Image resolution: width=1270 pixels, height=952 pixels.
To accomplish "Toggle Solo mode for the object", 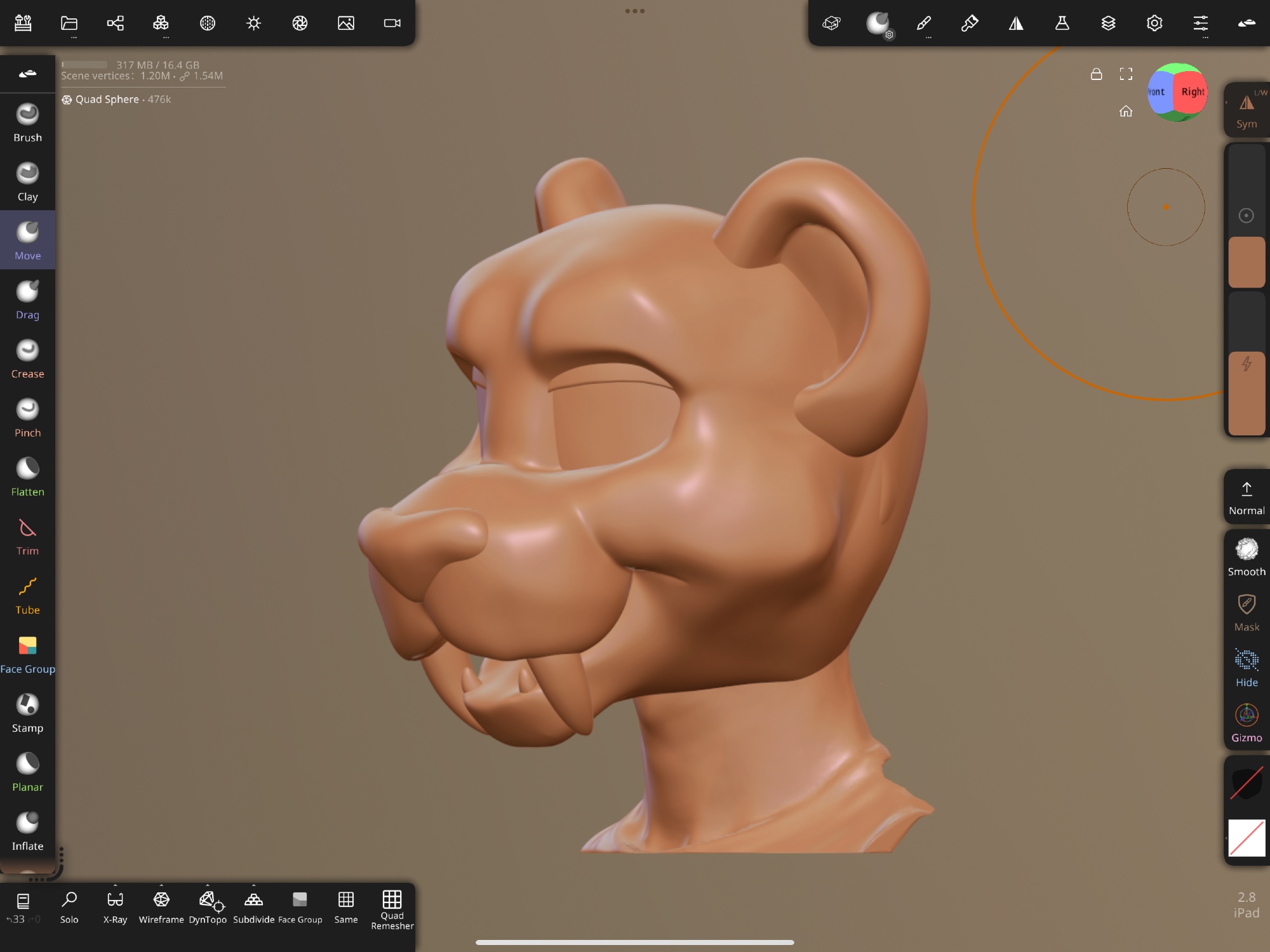I will coord(69,906).
